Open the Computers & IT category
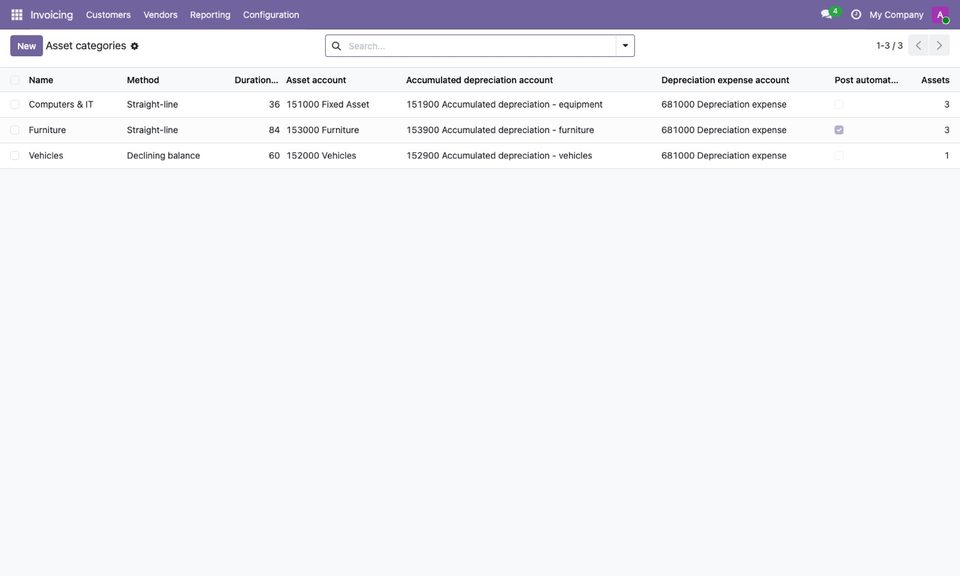The width and height of the screenshot is (960, 576). click(61, 105)
